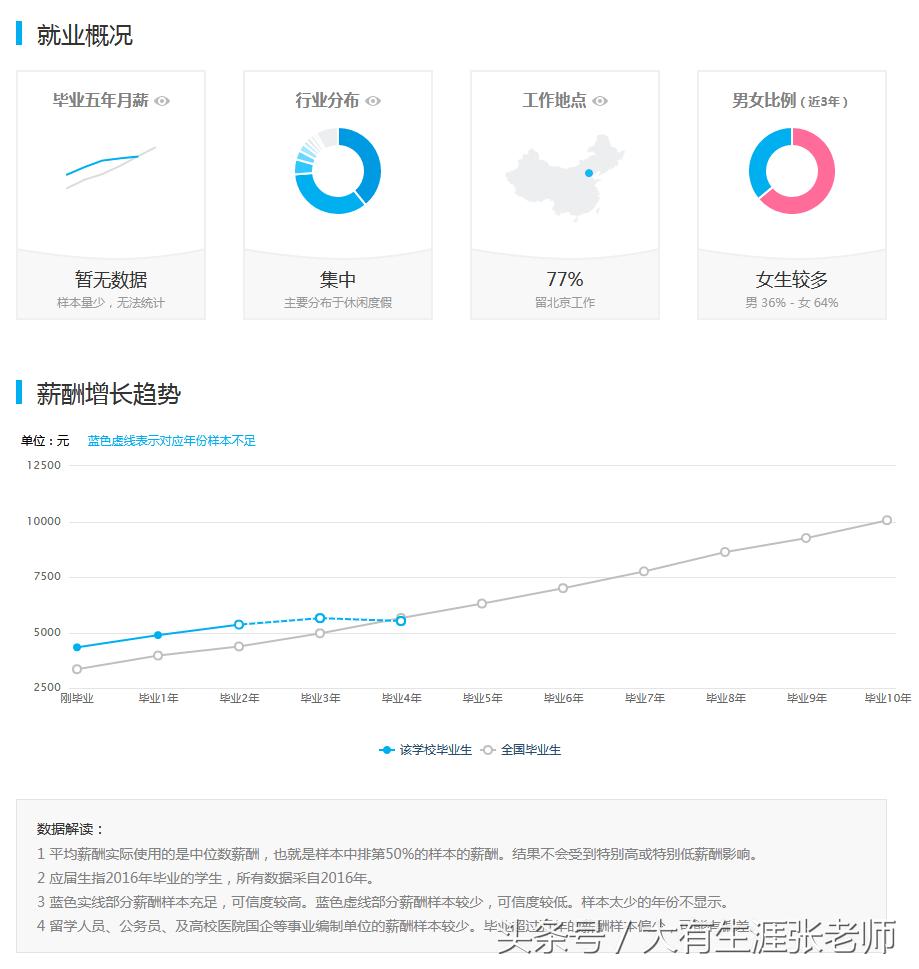
Task: Select the blue donut chart under 行业分布
Action: [x=338, y=170]
